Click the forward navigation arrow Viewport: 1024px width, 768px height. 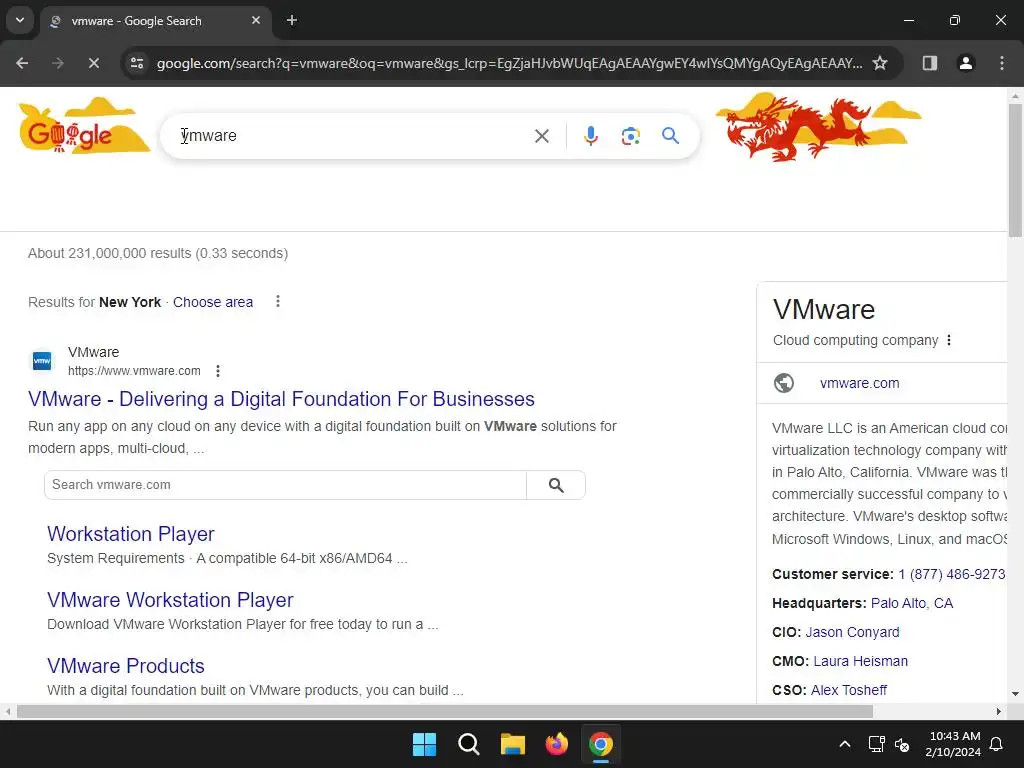[x=58, y=63]
